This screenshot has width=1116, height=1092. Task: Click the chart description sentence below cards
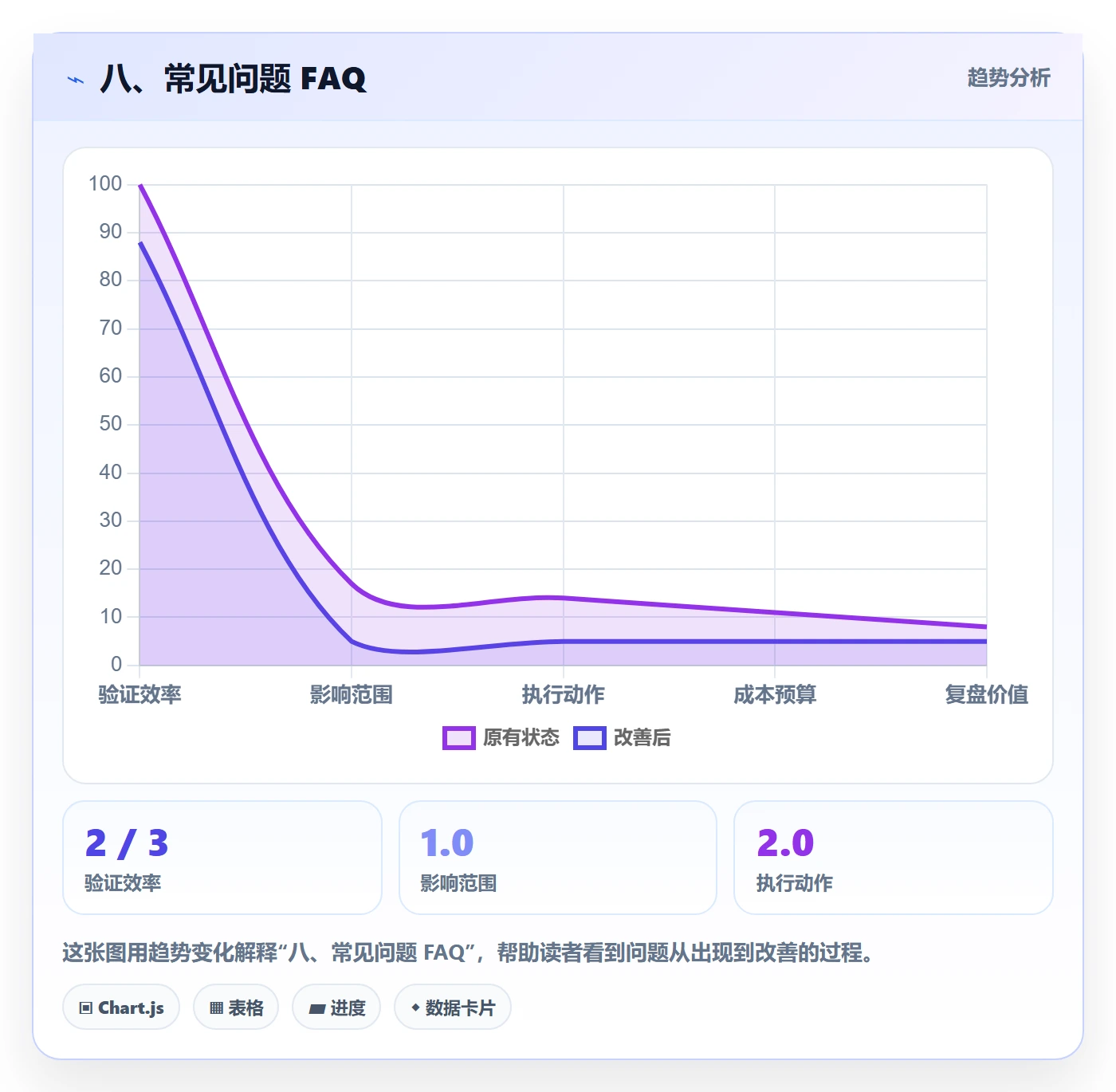(470, 953)
